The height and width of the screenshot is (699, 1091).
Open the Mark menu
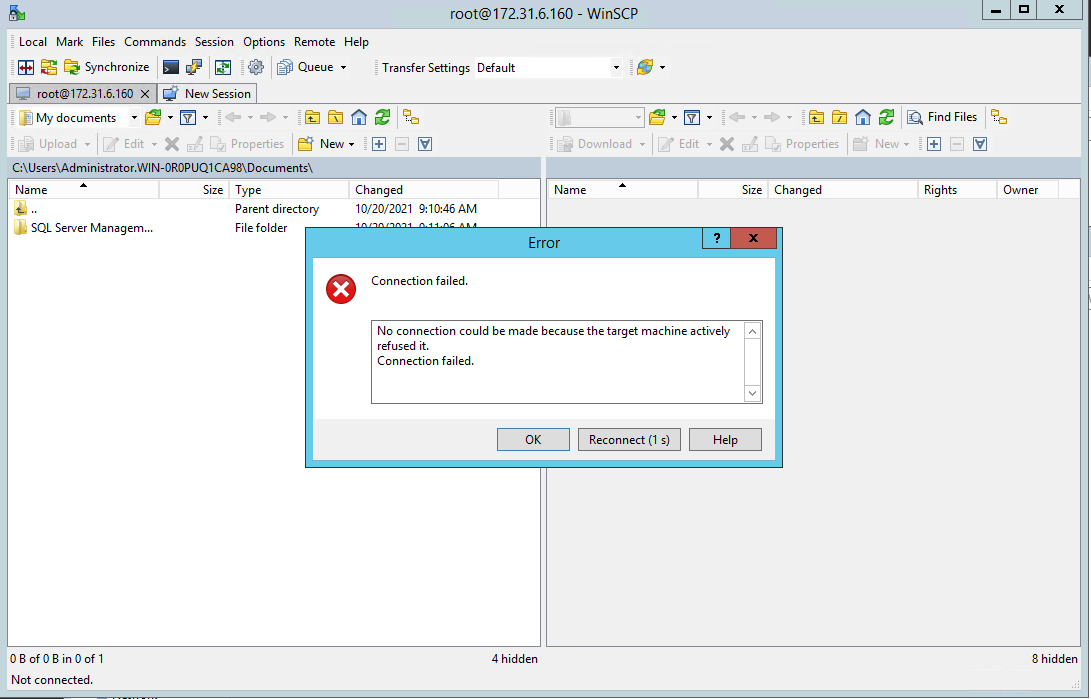coord(70,42)
